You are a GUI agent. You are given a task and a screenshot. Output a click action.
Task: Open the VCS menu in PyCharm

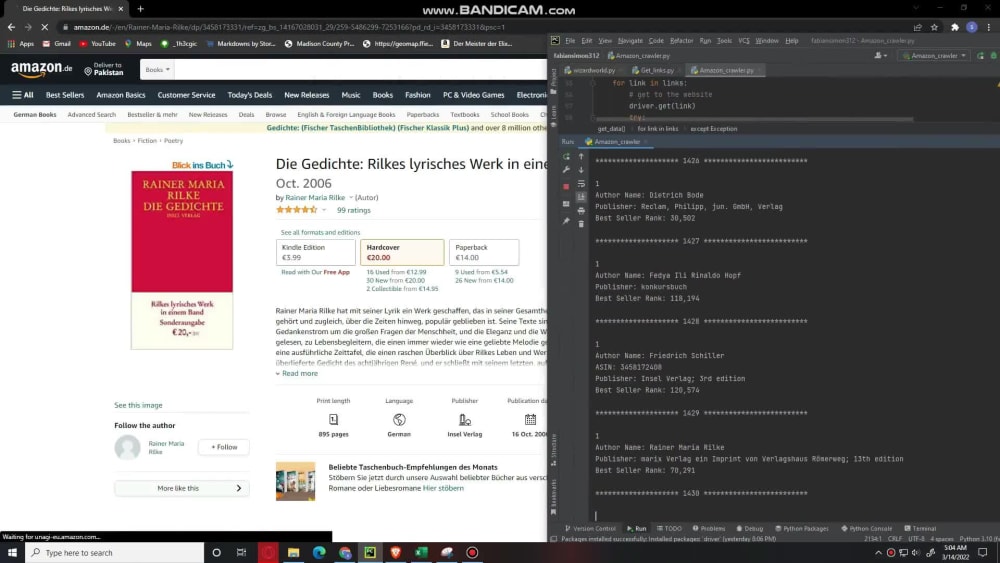[744, 40]
